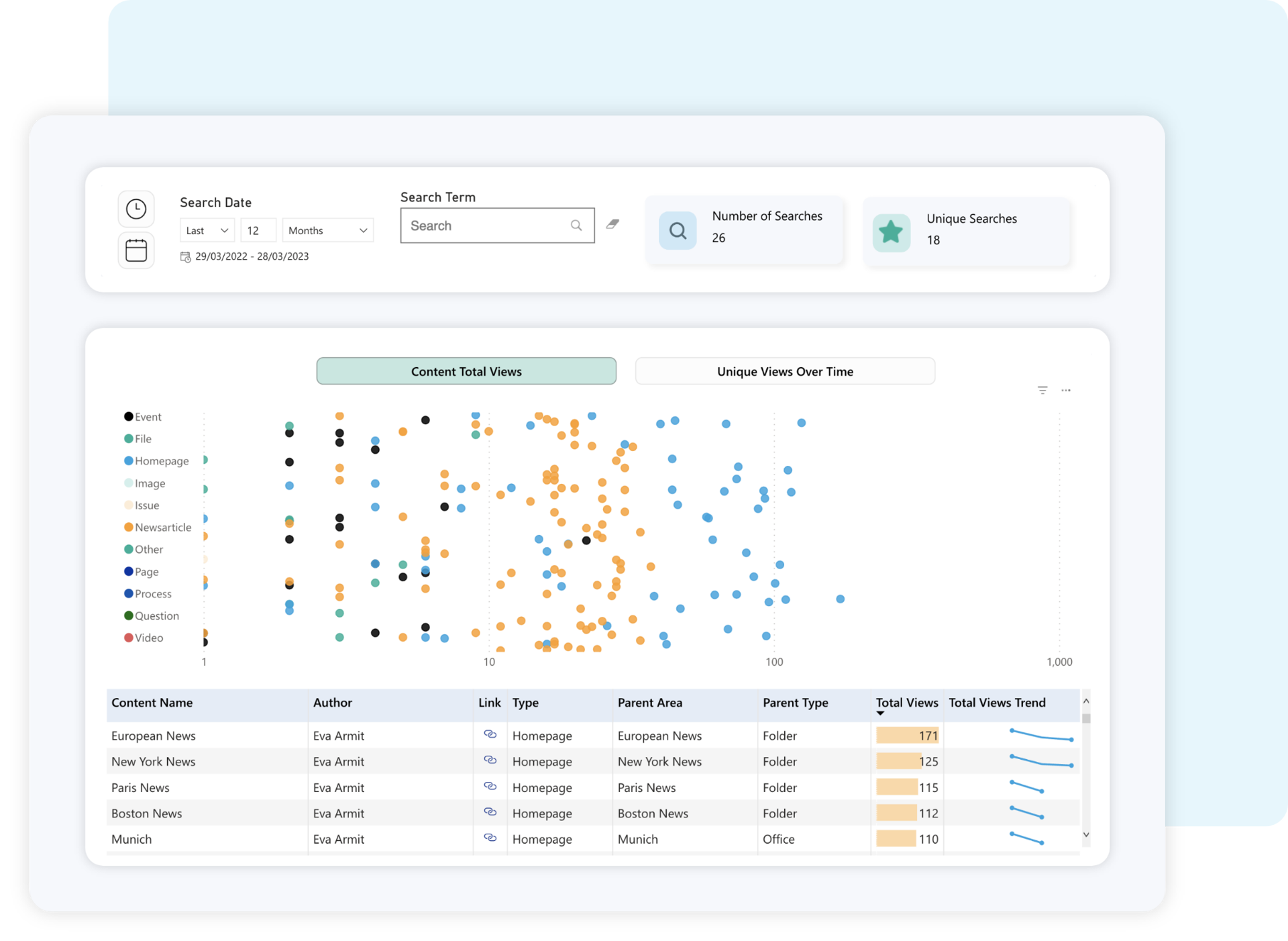Click the Total Views sort arrow
Viewport: 1288px width, 941px height.
tap(881, 714)
